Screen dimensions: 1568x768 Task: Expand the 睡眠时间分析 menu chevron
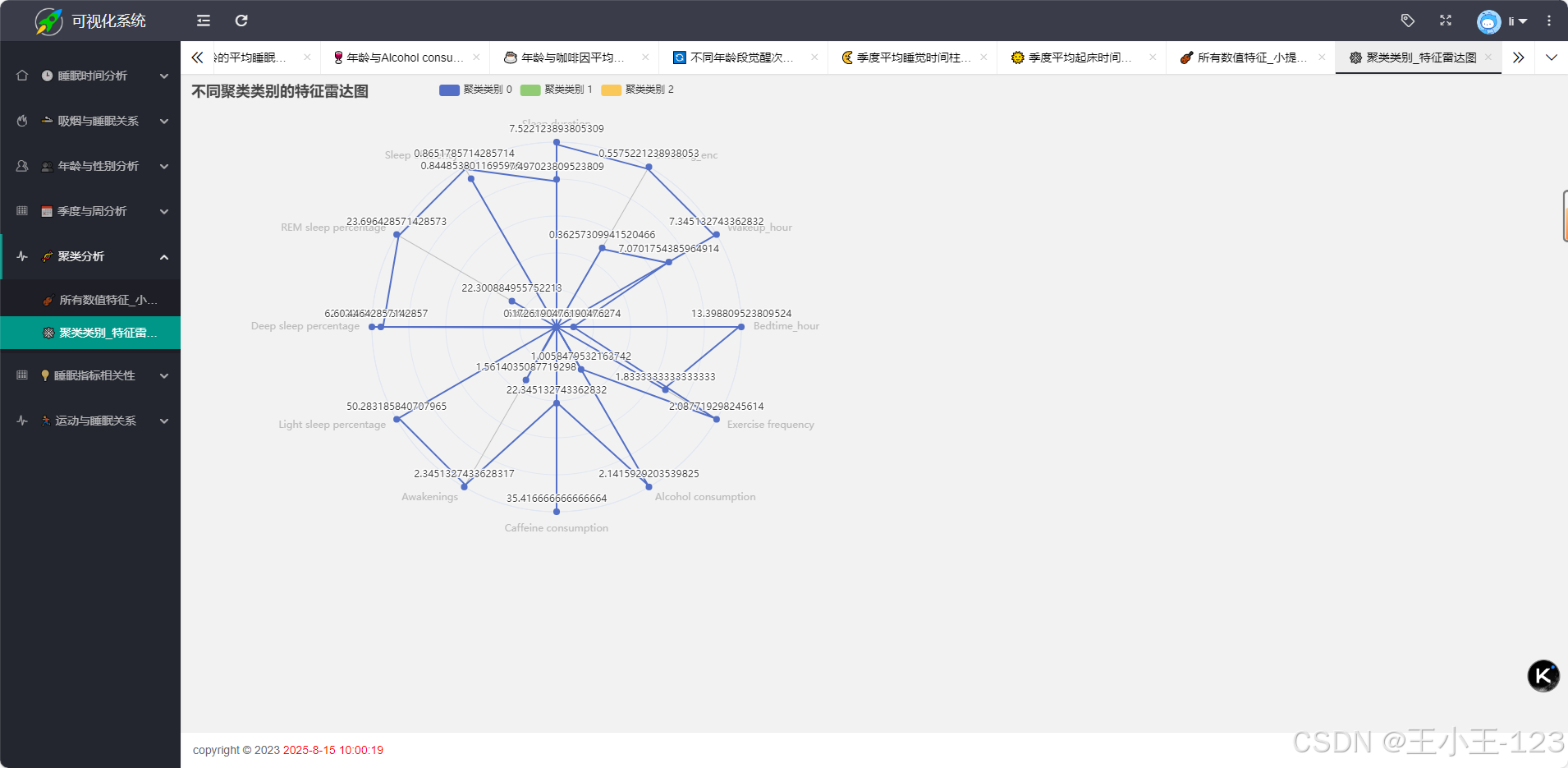pos(164,76)
